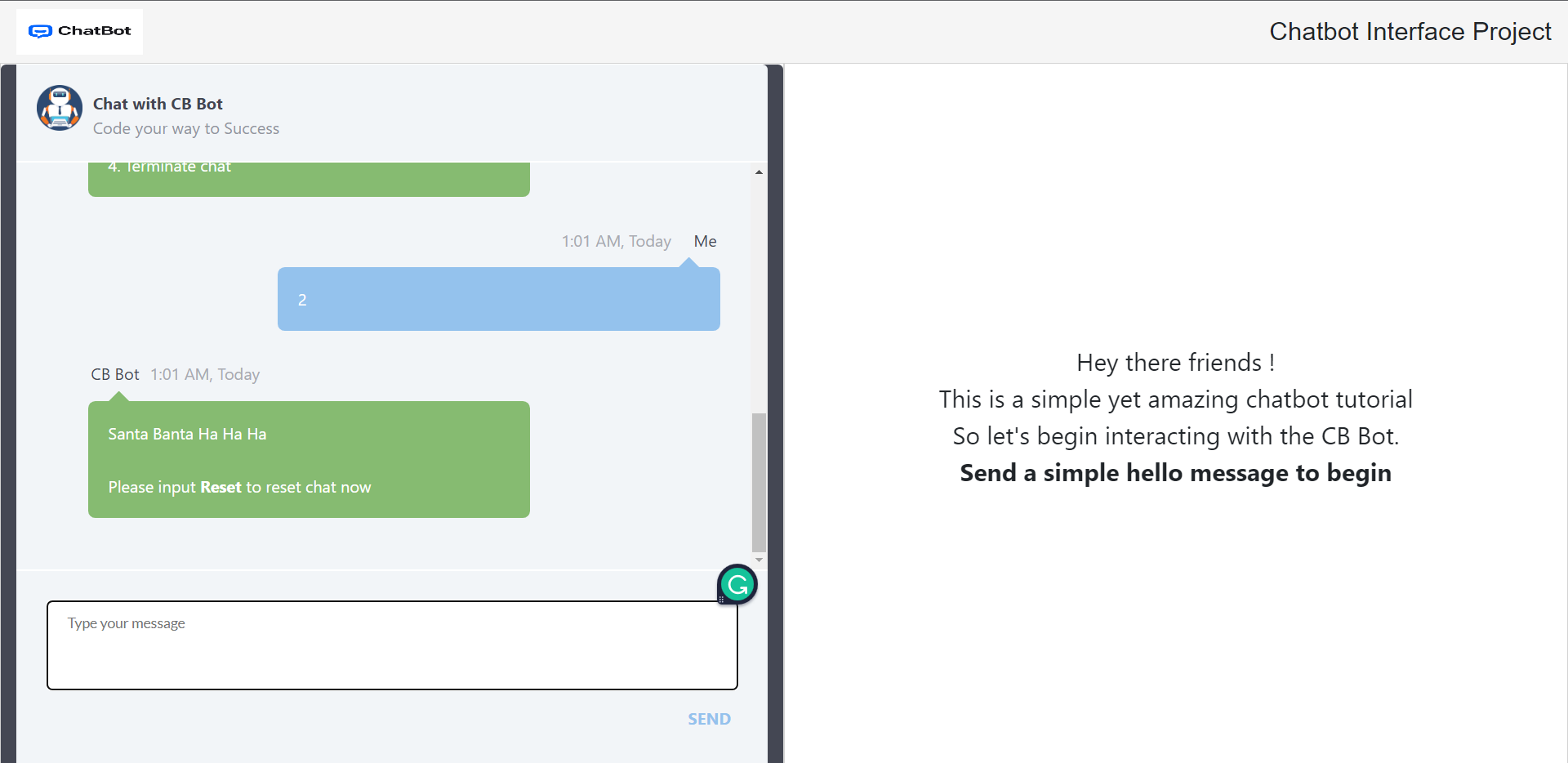The height and width of the screenshot is (763, 1568).
Task: Click the Code your way to Success subtitle
Action: (x=186, y=128)
